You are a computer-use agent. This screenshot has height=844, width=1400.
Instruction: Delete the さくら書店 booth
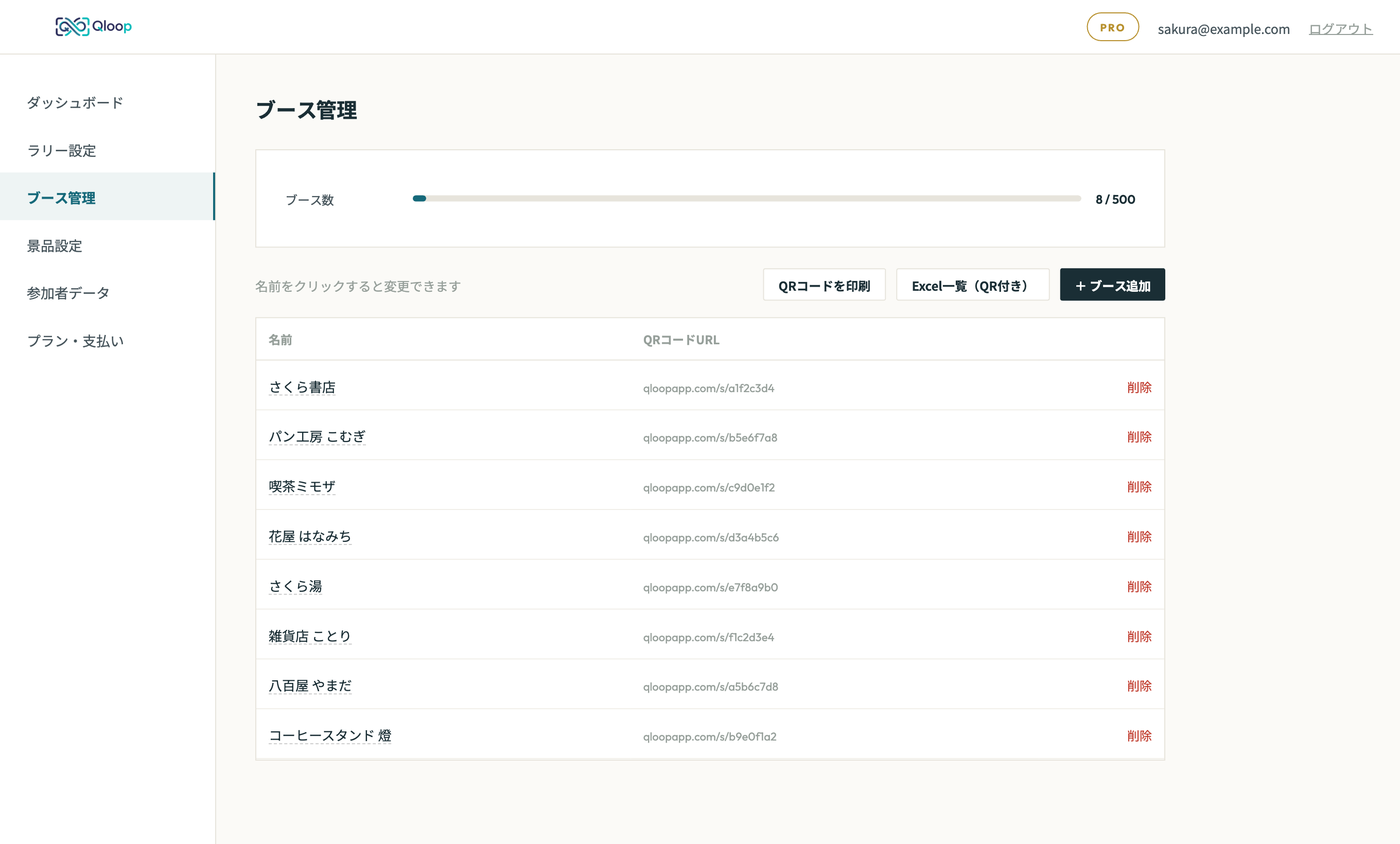pyautogui.click(x=1139, y=388)
